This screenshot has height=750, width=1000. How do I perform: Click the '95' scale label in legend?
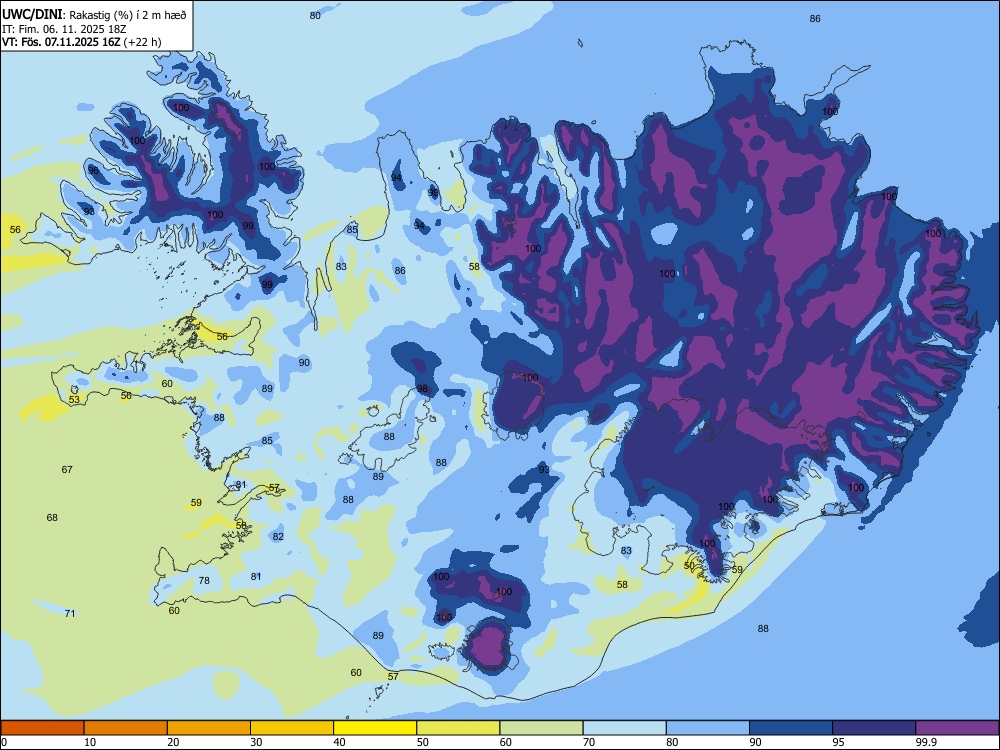pyautogui.click(x=838, y=742)
